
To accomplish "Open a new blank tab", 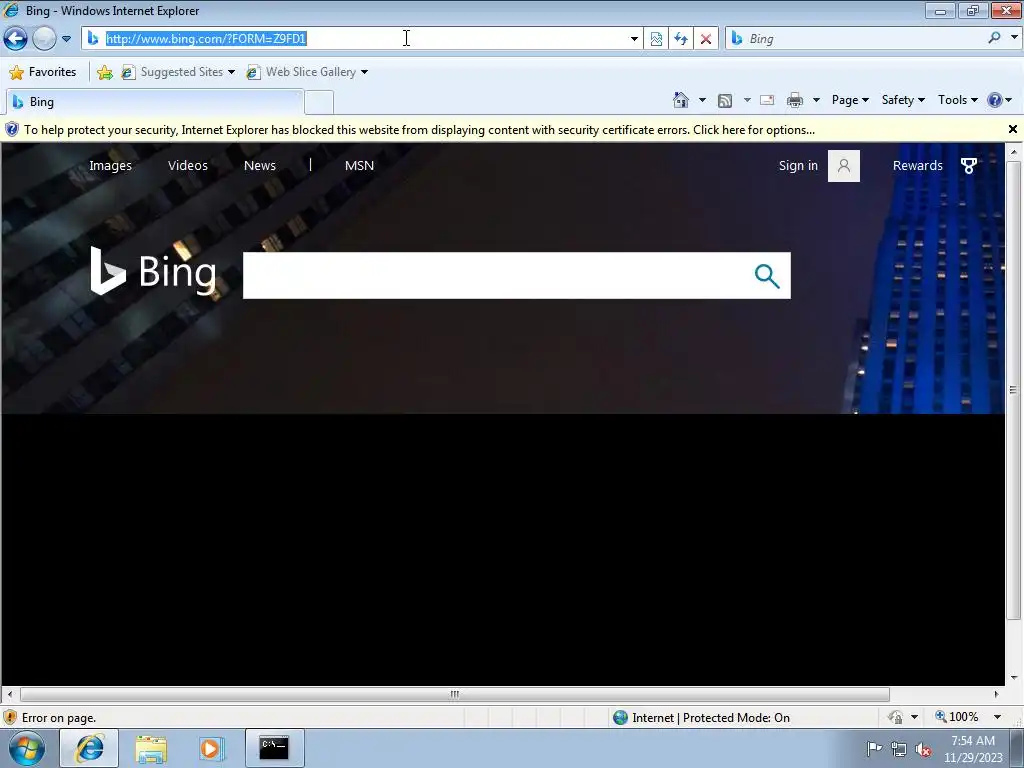I will [319, 103].
